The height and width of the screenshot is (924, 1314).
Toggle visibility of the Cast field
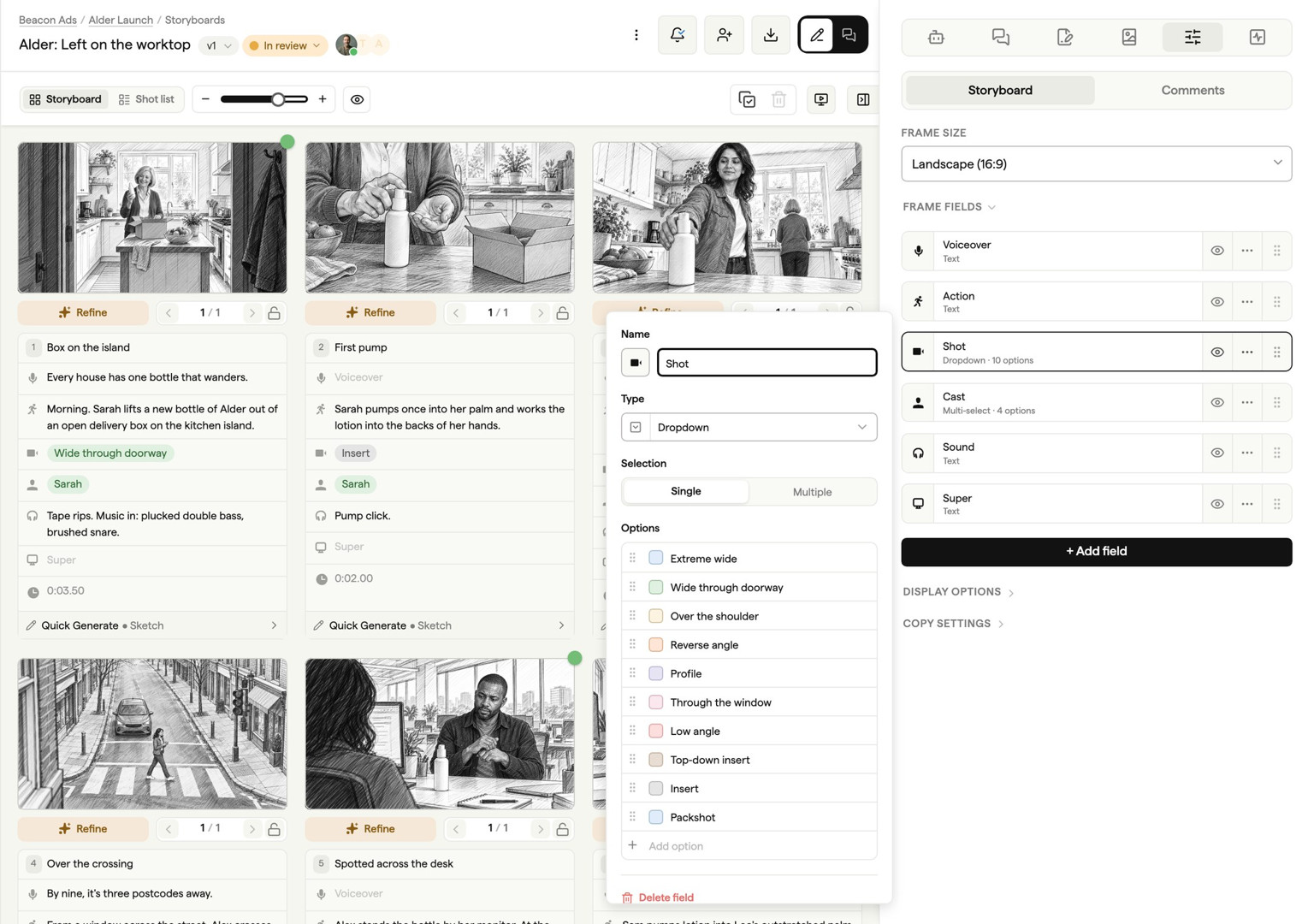(x=1217, y=403)
